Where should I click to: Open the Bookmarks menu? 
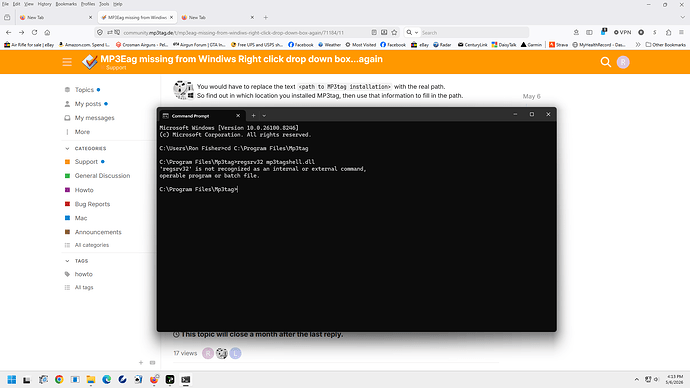pos(66,4)
